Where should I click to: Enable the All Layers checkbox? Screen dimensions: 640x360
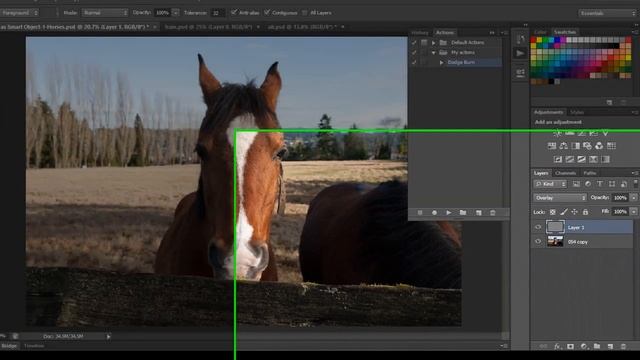point(304,13)
